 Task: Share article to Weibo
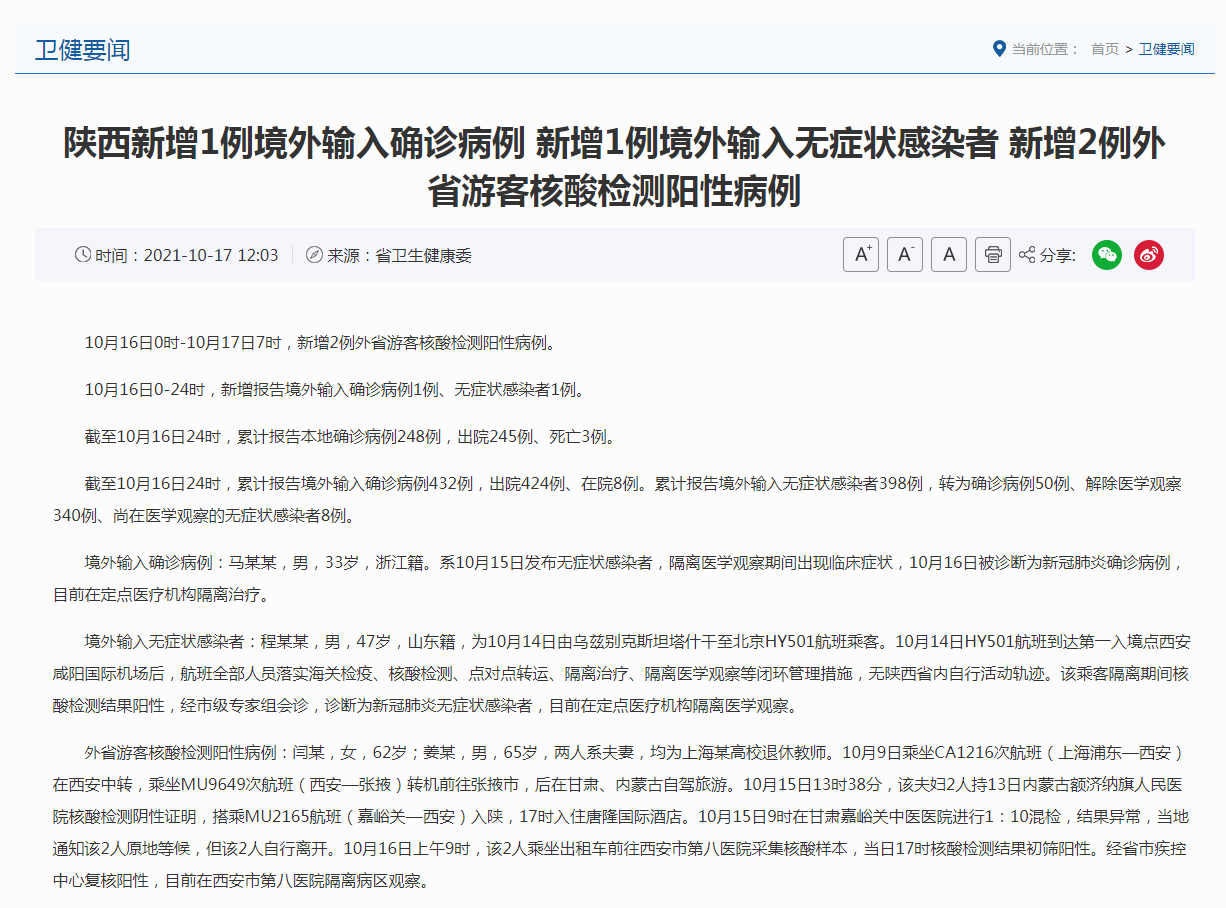click(x=1149, y=255)
